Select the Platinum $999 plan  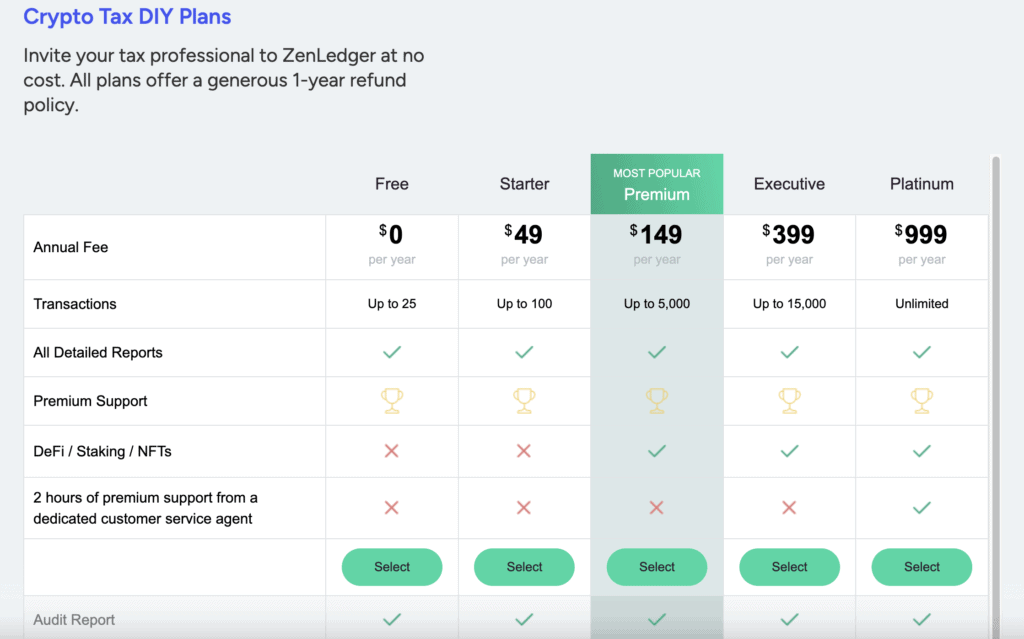tap(921, 566)
